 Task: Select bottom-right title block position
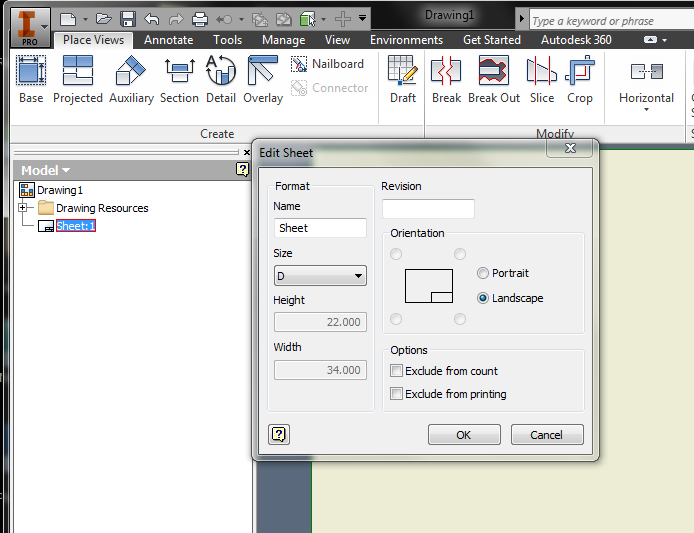coord(460,319)
